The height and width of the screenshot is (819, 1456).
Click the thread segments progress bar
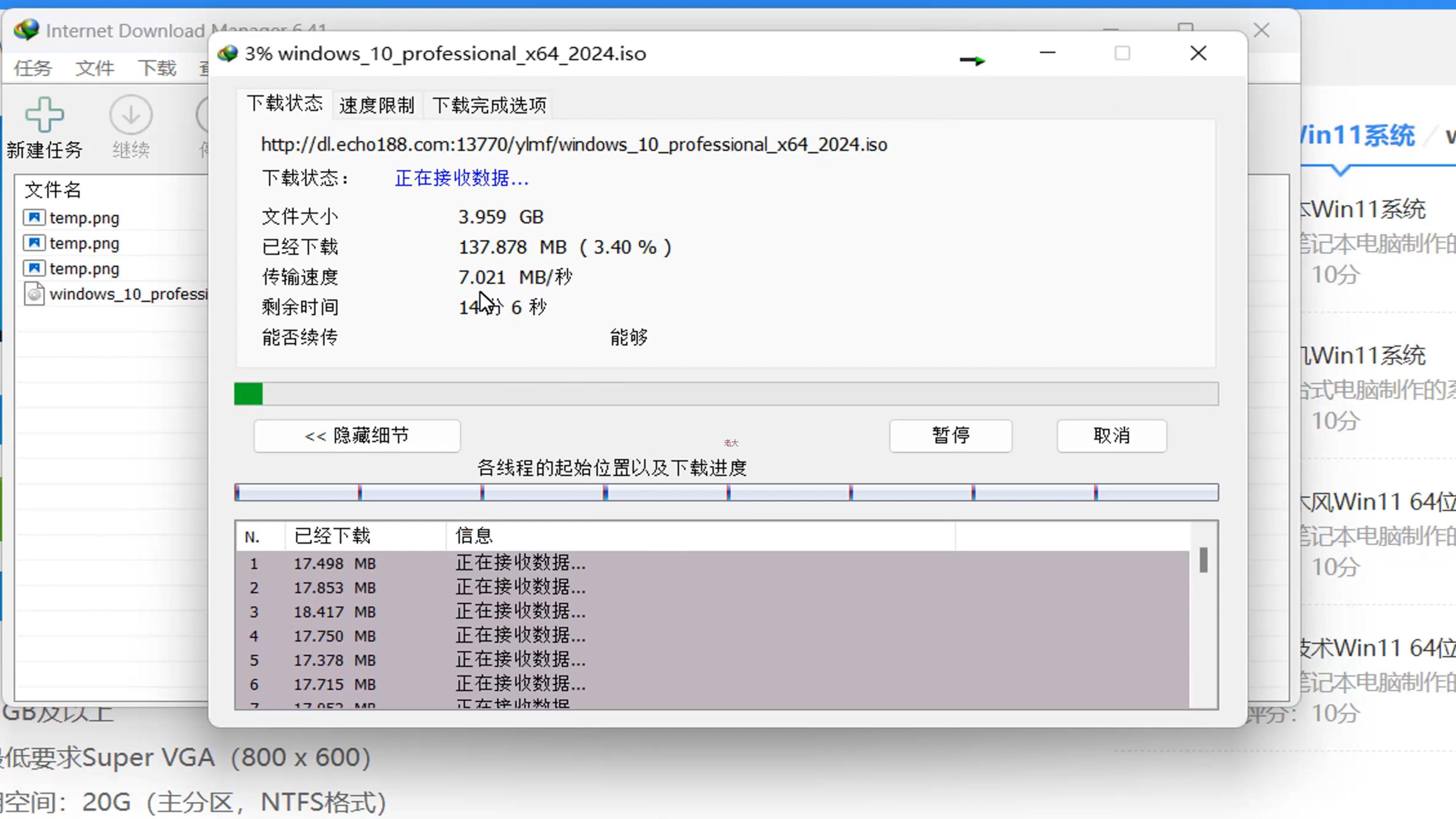[726, 492]
